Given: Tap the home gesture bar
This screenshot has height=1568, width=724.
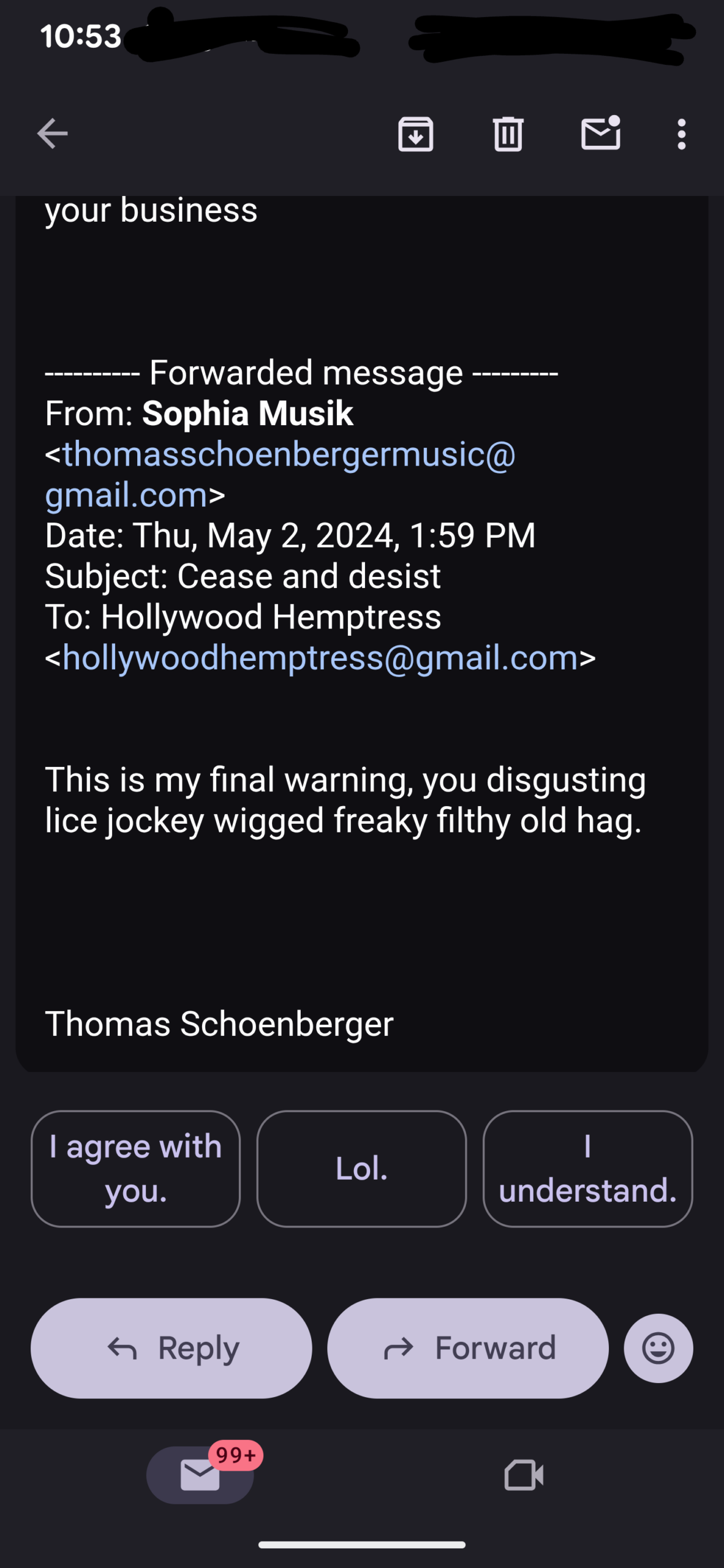Looking at the screenshot, I should pyautogui.click(x=361, y=1545).
